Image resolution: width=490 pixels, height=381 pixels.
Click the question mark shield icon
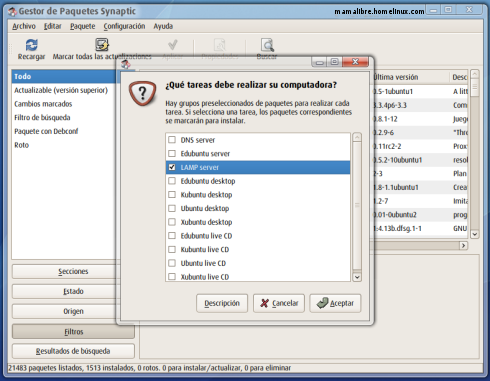point(142,93)
